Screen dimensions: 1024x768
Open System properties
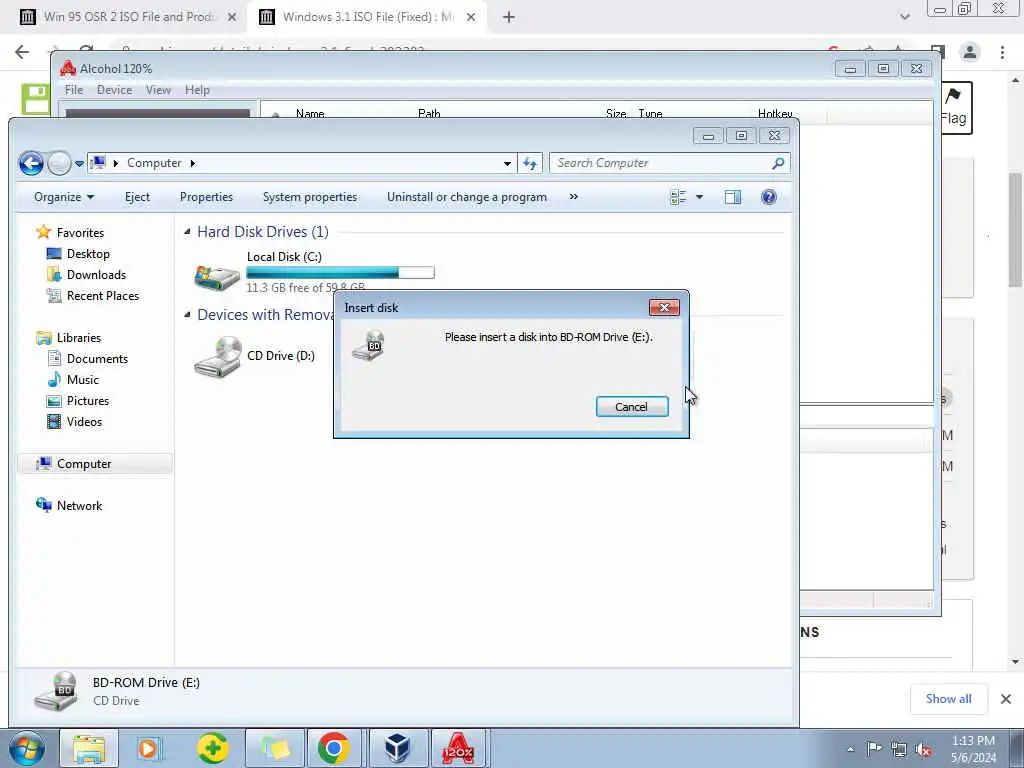310,197
